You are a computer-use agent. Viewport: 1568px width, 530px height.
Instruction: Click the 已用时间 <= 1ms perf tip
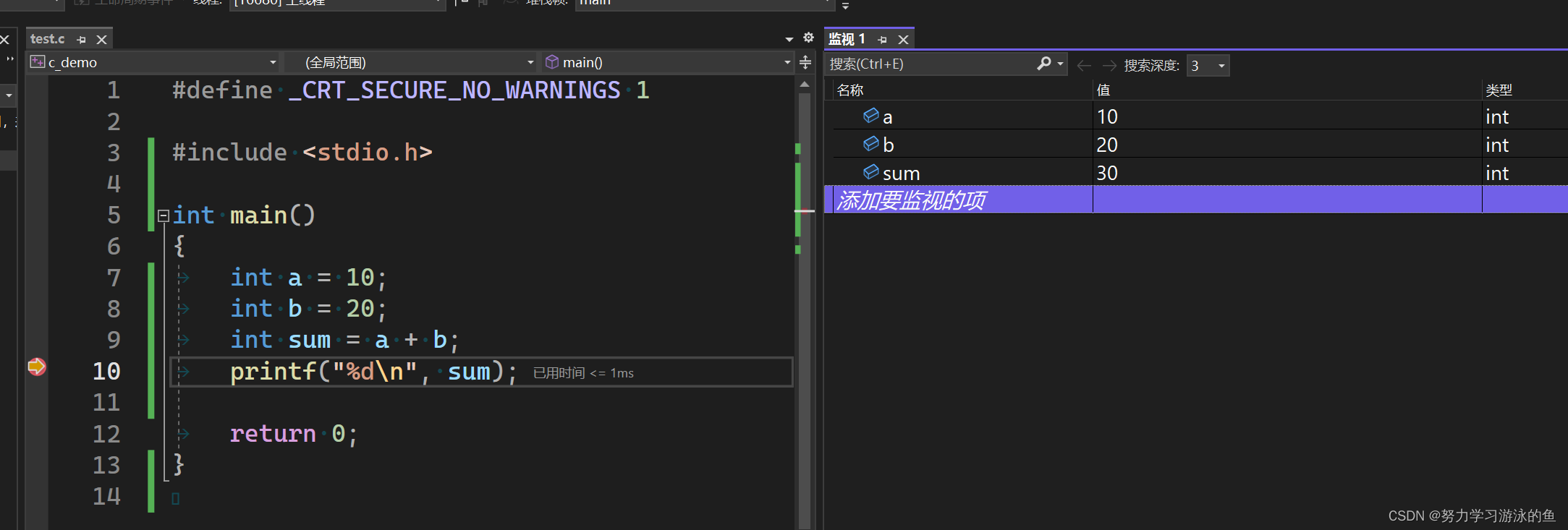(x=583, y=373)
